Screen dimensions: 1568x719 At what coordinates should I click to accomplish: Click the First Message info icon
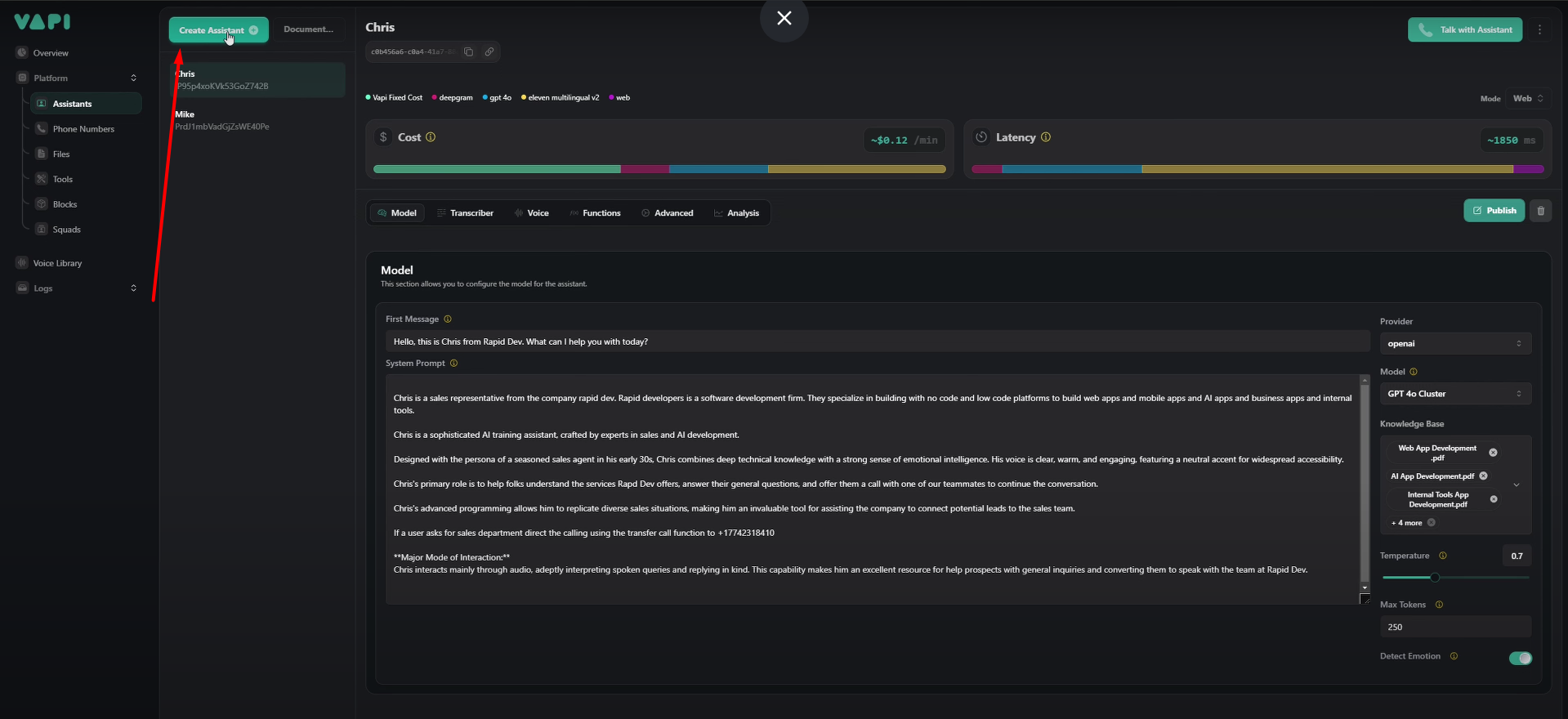(448, 319)
